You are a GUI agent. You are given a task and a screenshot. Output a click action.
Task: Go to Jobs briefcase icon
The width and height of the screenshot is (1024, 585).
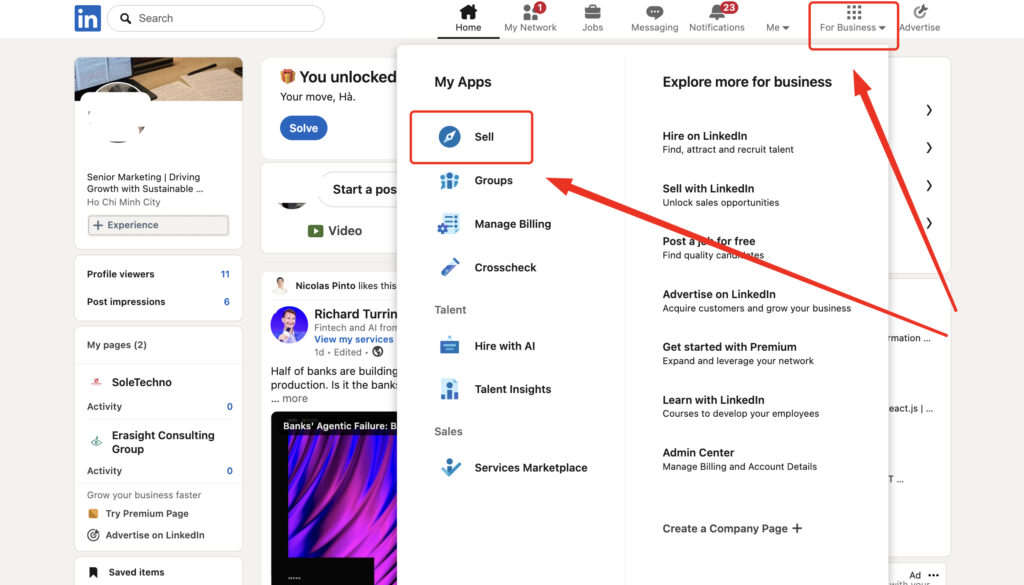point(592,12)
